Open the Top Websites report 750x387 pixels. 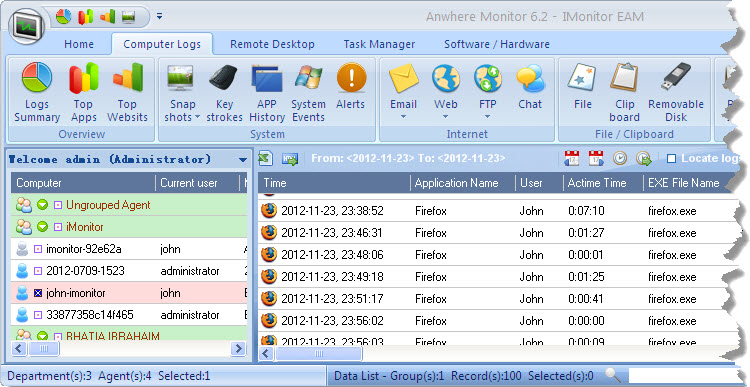coord(127,92)
